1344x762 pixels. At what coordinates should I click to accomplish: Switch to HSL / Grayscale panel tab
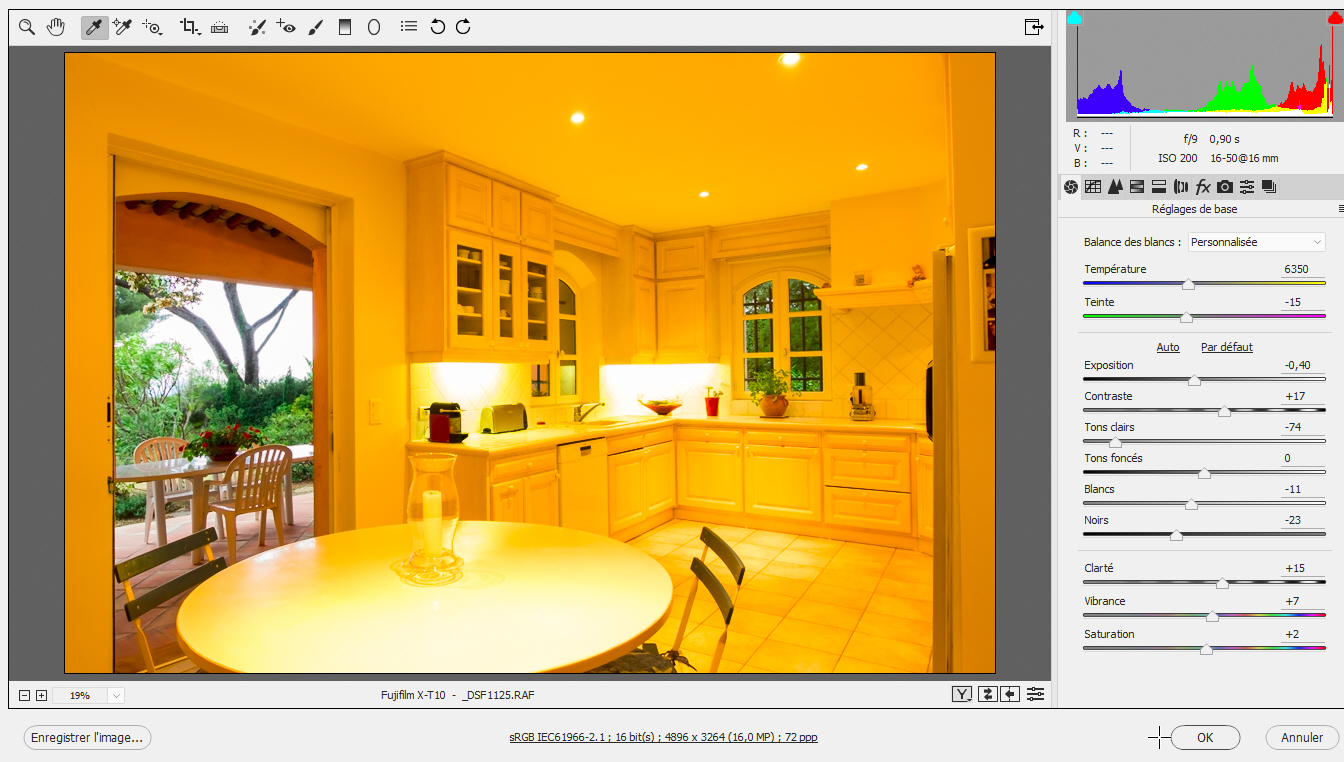(x=1137, y=187)
